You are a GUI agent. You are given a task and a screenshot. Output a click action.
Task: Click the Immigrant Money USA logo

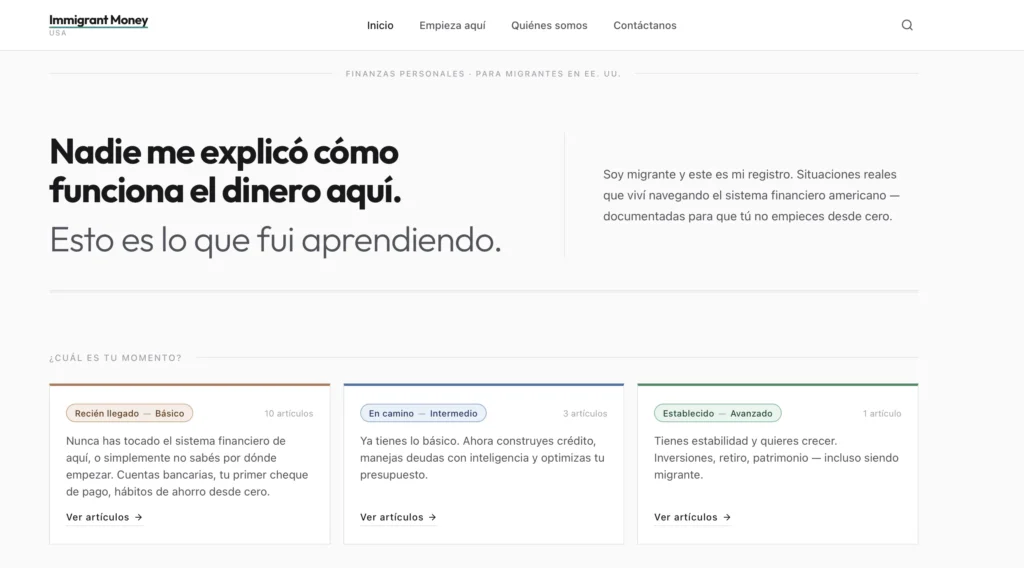(x=99, y=25)
